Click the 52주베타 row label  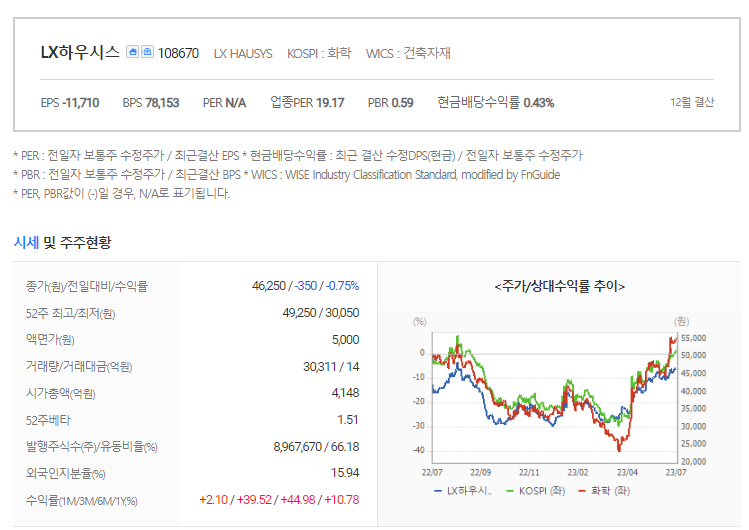[48, 420]
